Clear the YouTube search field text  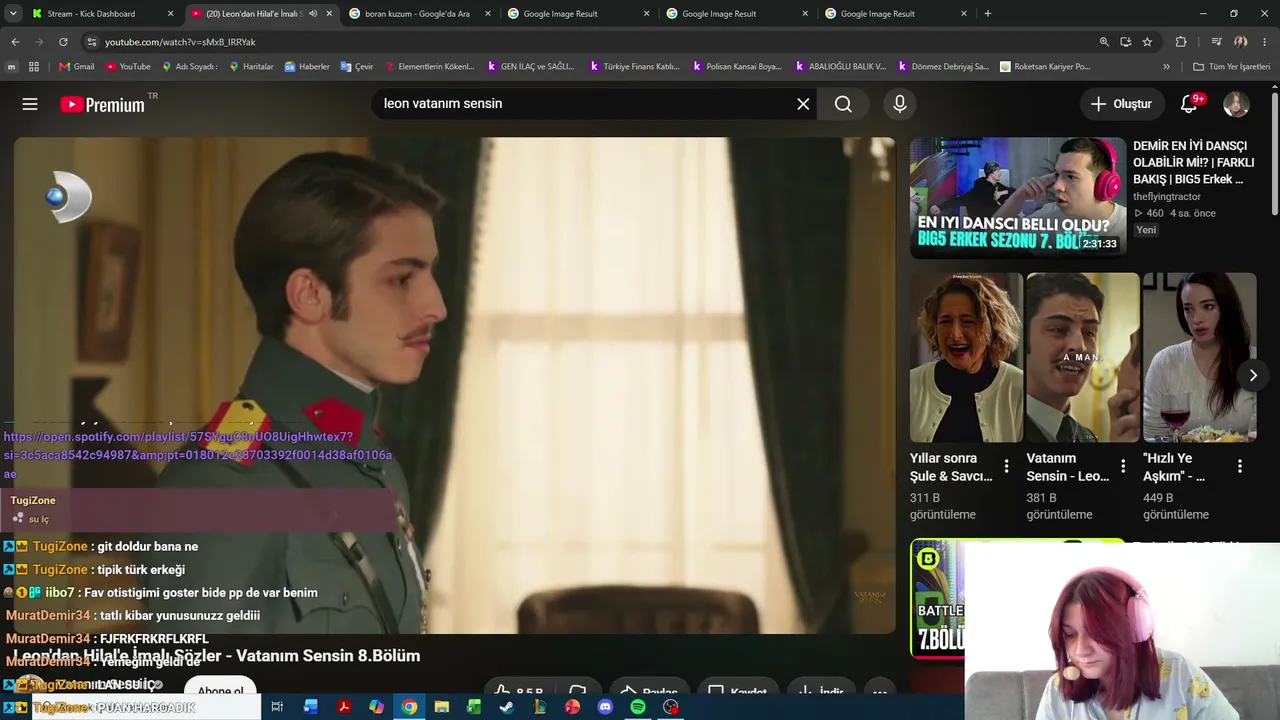click(x=803, y=104)
